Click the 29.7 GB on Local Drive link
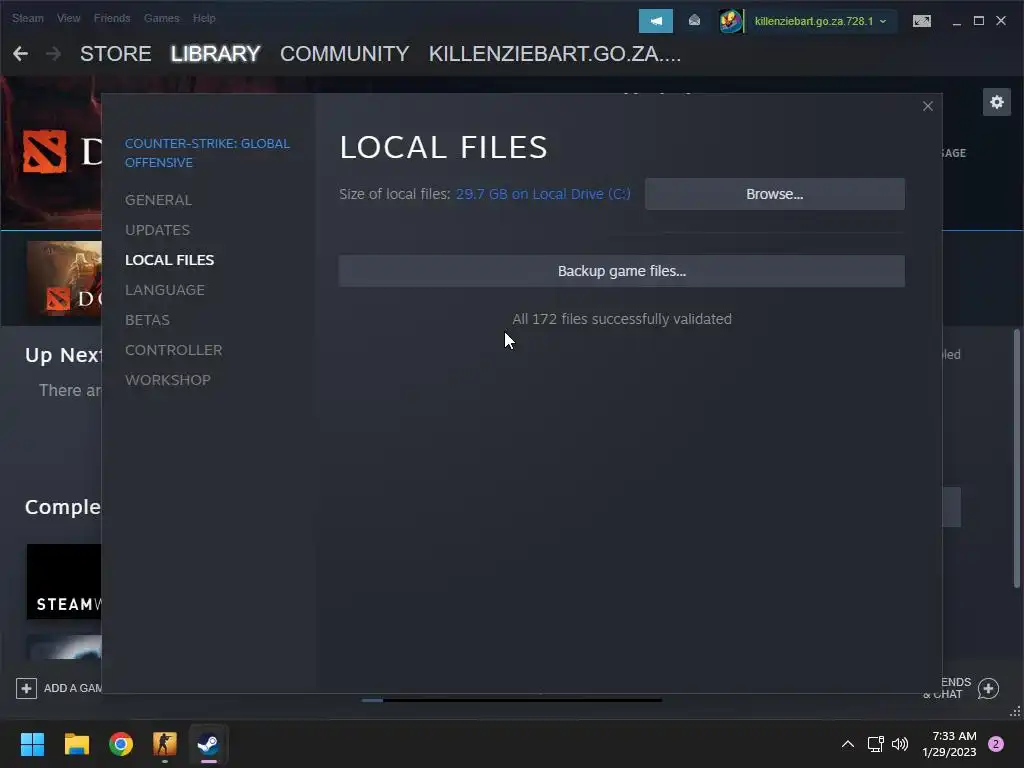 tap(543, 194)
